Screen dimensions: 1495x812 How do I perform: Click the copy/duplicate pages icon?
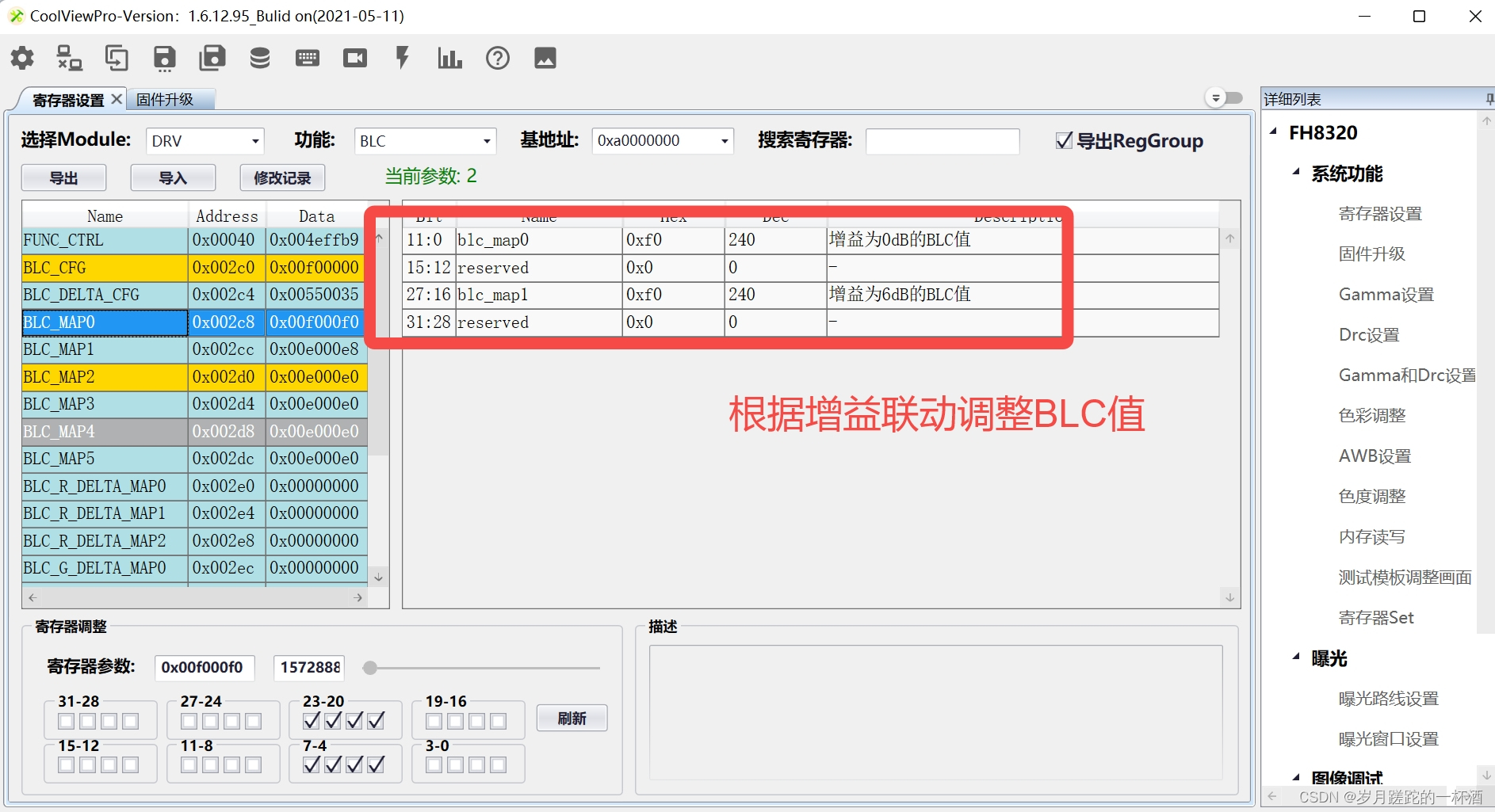pos(117,58)
